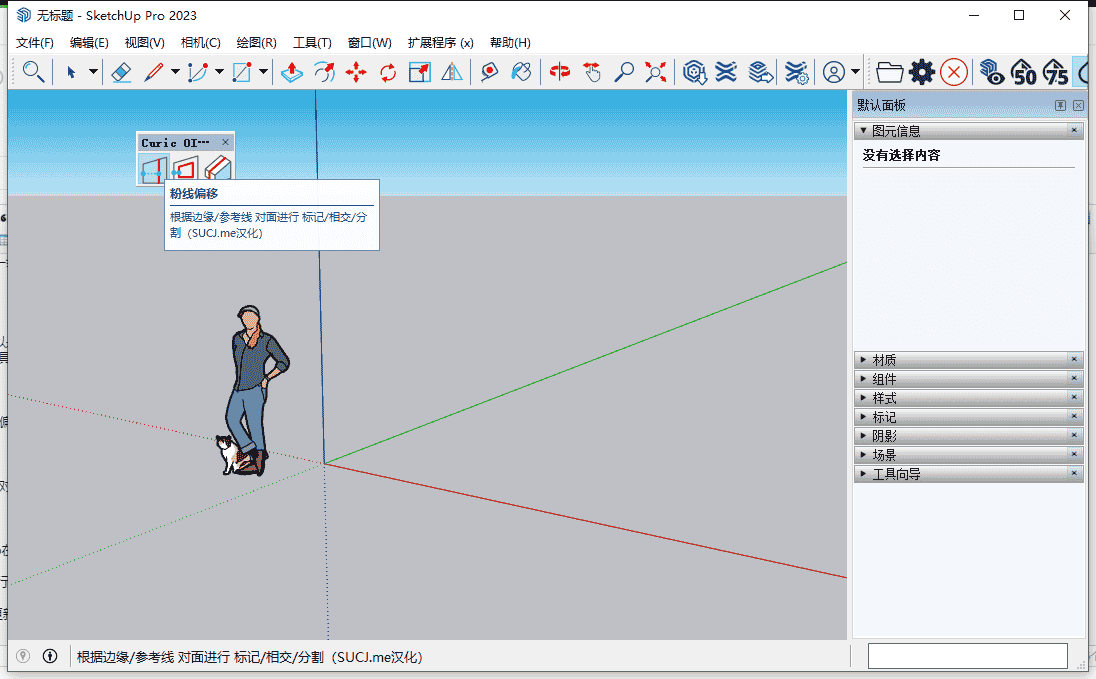Screen dimensions: 1096x679
Task: Open the 相机(C) menu
Action: (200, 43)
